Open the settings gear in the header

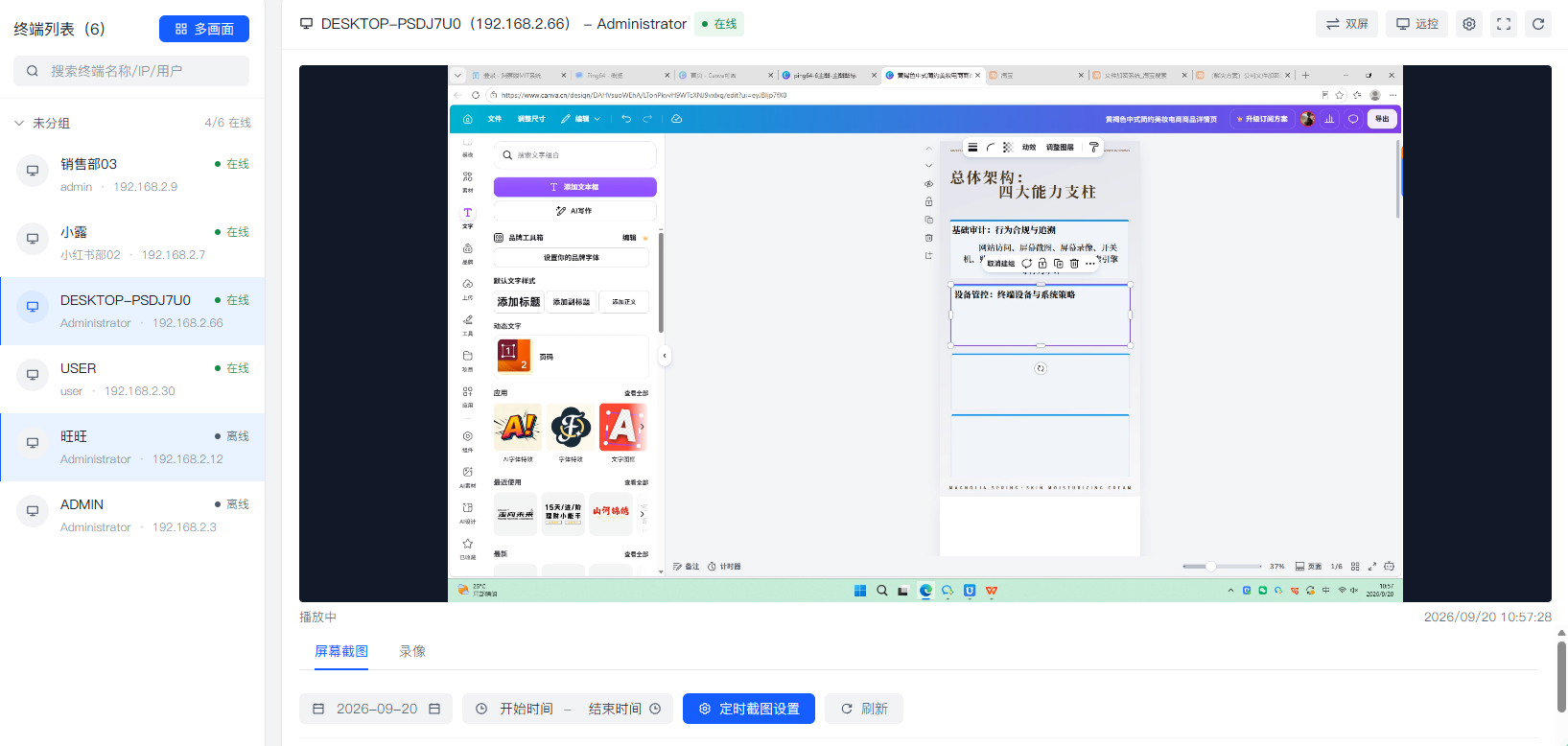[x=1469, y=24]
